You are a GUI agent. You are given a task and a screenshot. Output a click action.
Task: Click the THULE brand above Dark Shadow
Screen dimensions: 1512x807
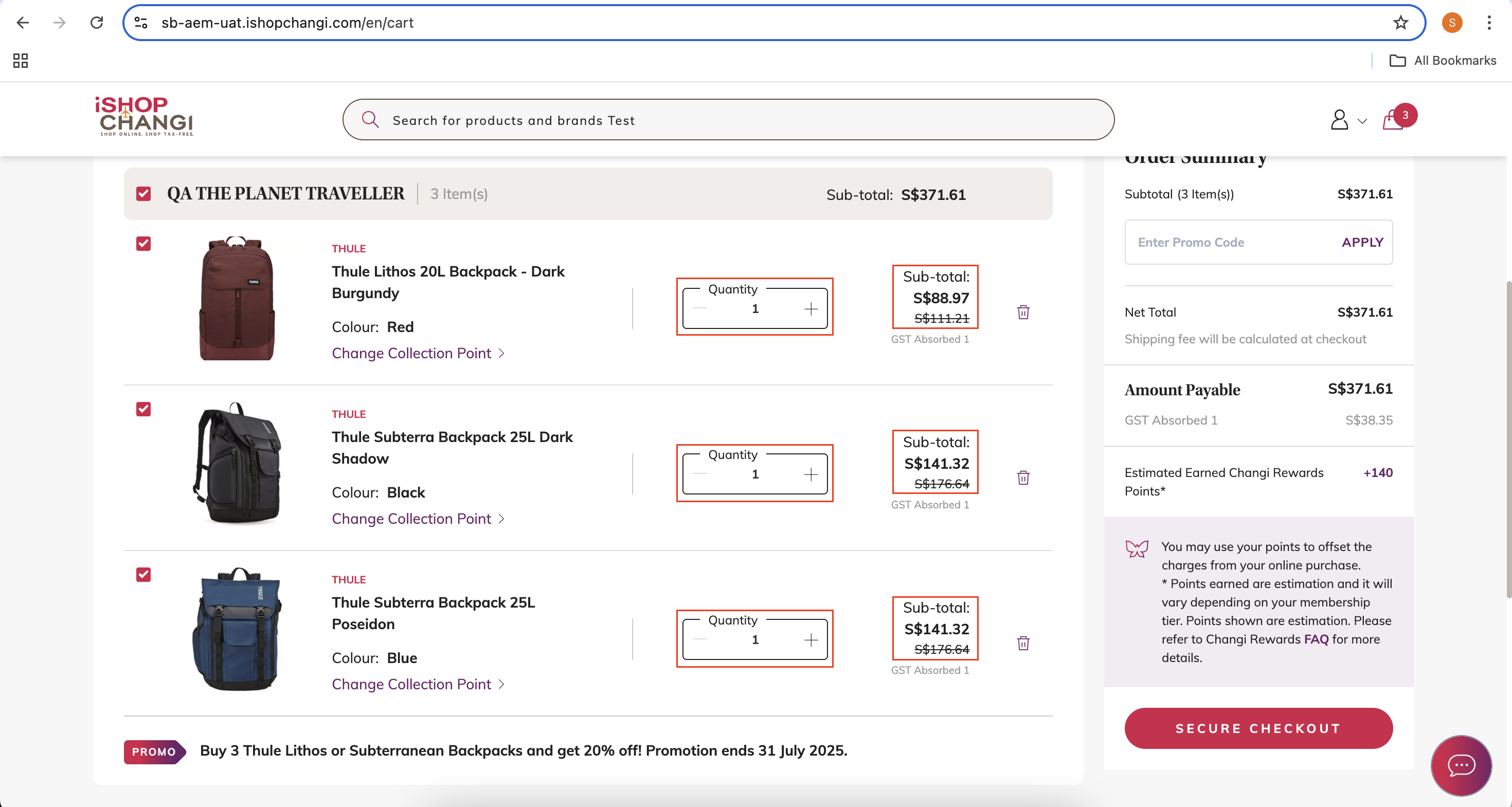[x=349, y=414]
